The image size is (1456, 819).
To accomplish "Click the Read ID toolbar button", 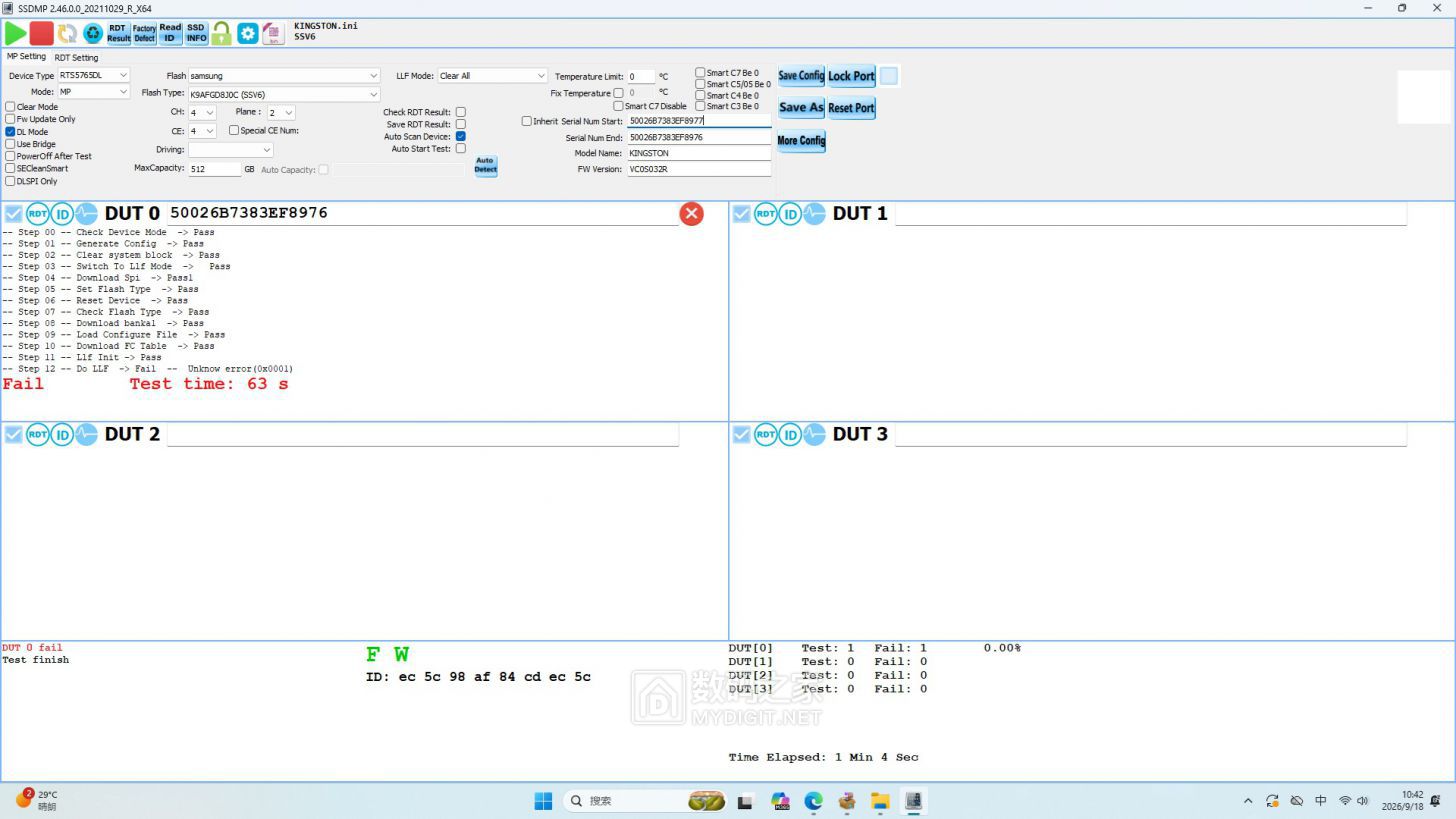I will (x=170, y=33).
